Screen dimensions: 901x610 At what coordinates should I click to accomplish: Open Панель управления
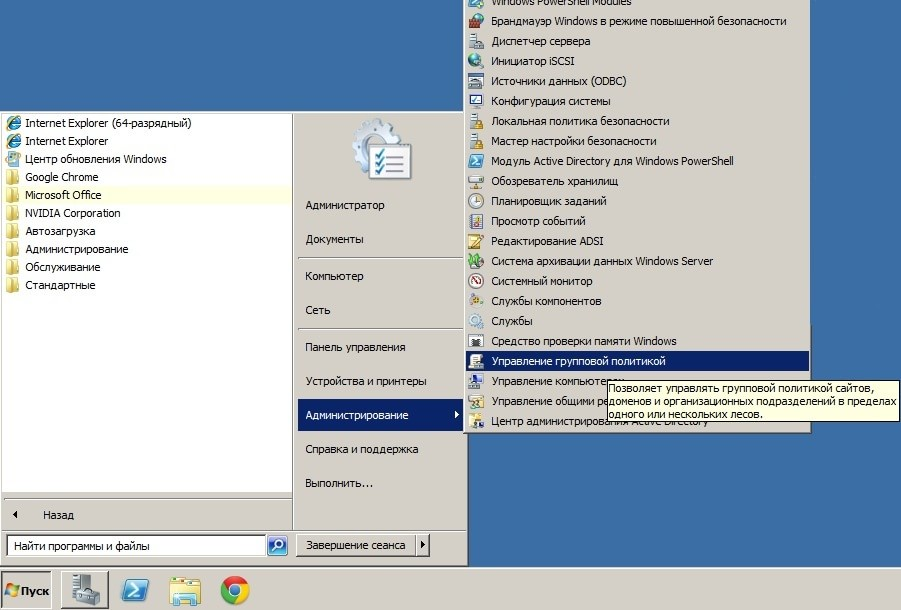pos(355,347)
